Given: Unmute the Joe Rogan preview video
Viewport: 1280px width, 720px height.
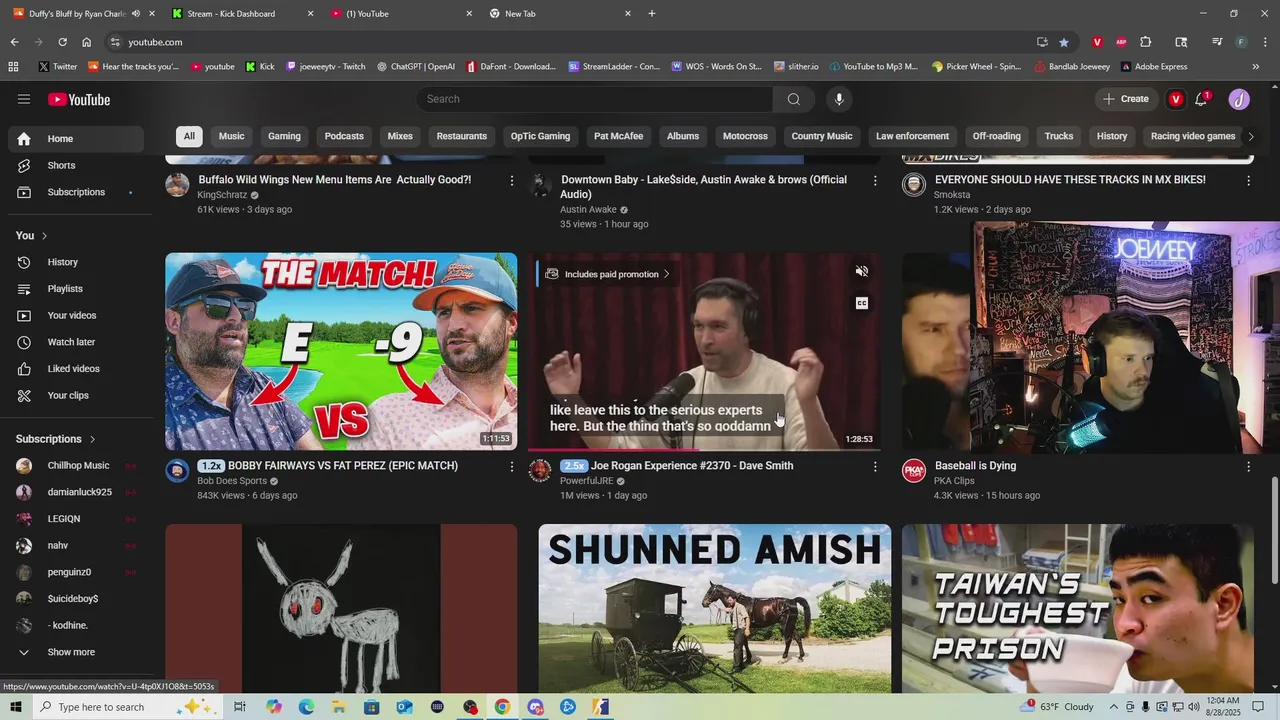Looking at the screenshot, I should pos(861,271).
